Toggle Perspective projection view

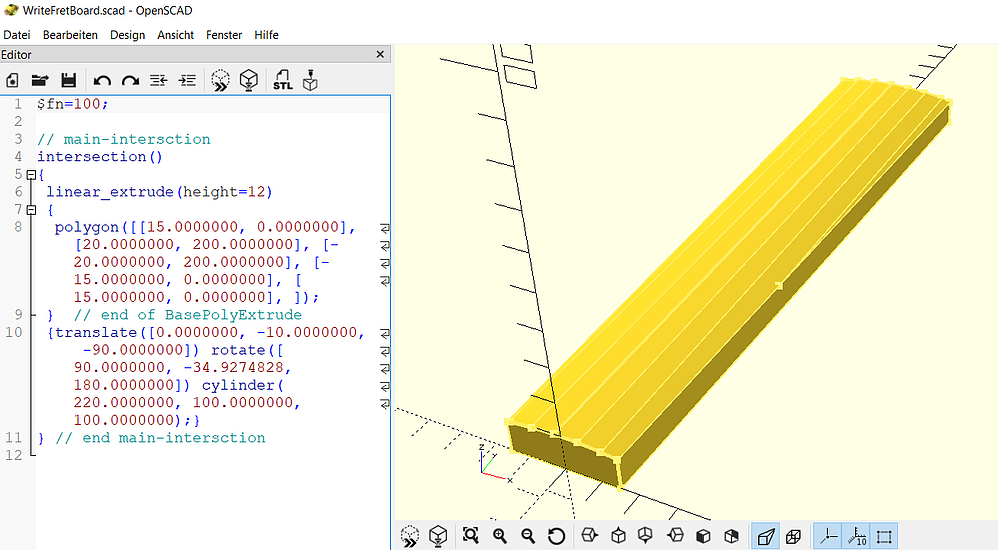pyautogui.click(x=765, y=536)
